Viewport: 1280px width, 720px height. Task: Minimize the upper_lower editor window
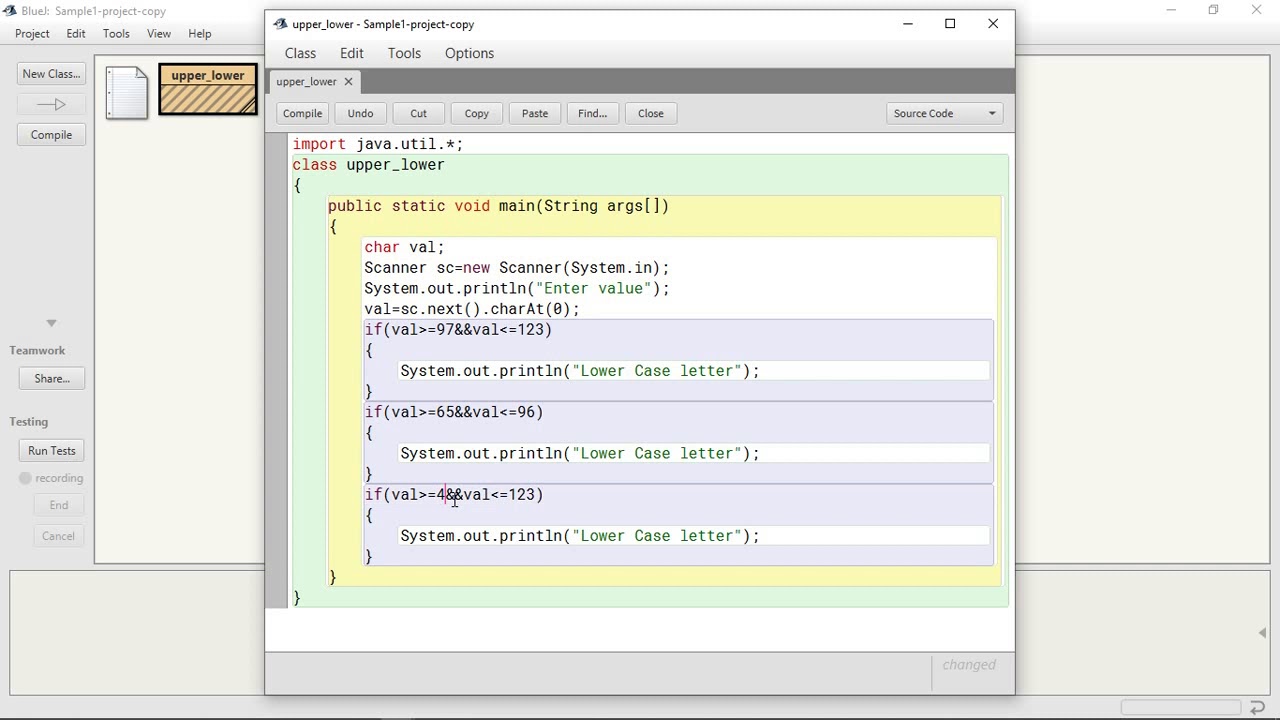coord(908,24)
